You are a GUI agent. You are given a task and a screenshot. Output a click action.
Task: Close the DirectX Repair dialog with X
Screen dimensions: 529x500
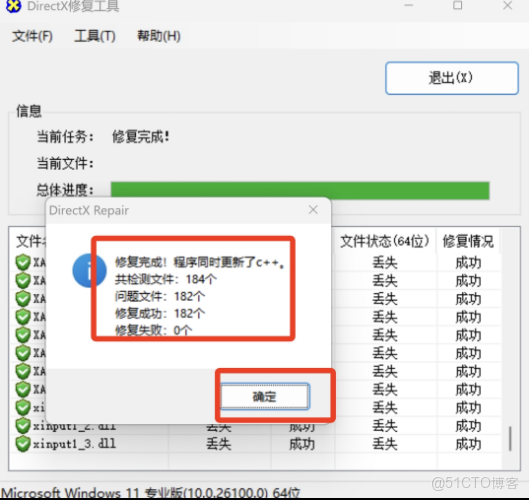(x=313, y=210)
